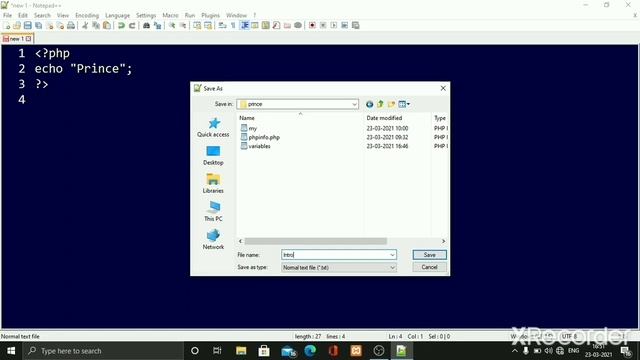Click the Cancel button

coord(429,267)
